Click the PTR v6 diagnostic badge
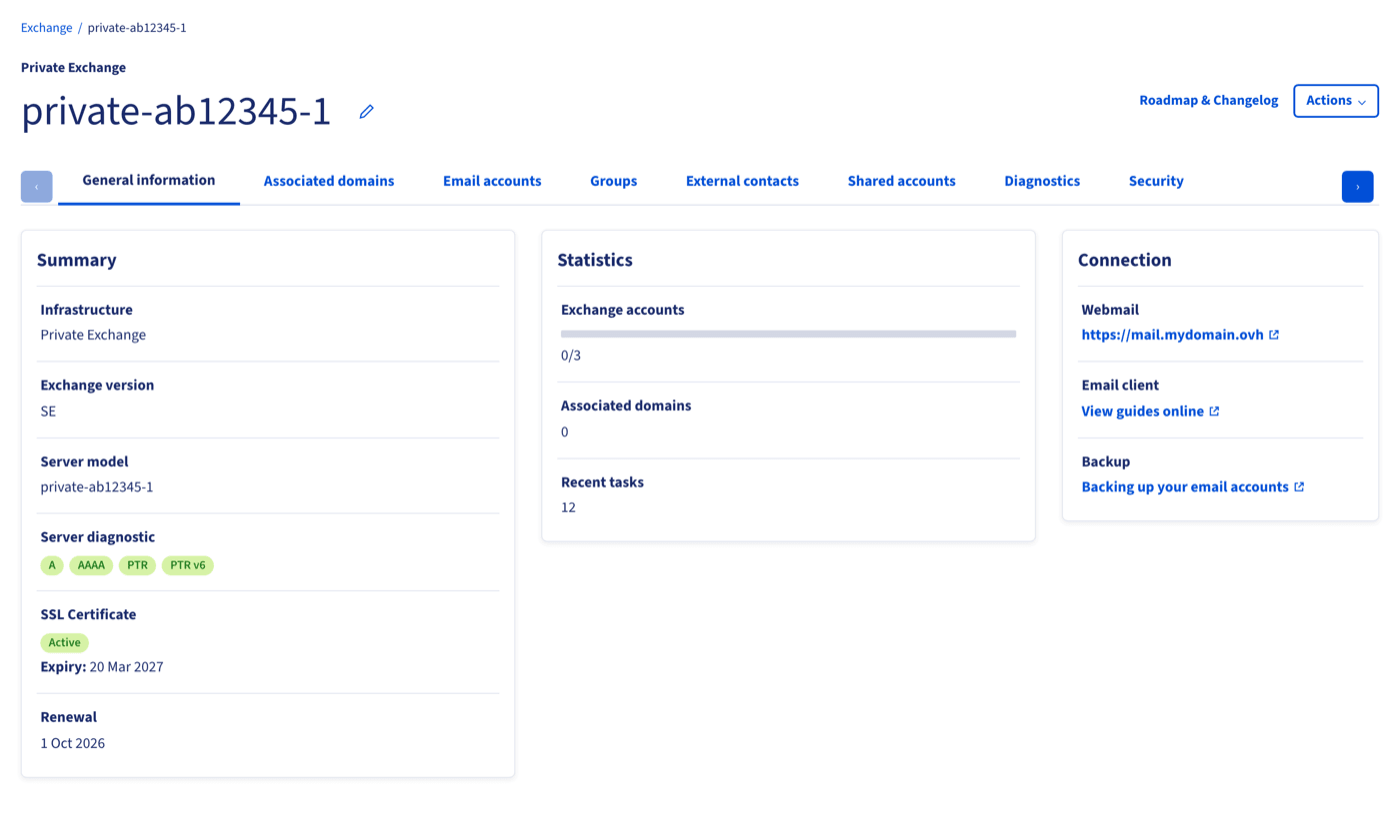 (188, 565)
